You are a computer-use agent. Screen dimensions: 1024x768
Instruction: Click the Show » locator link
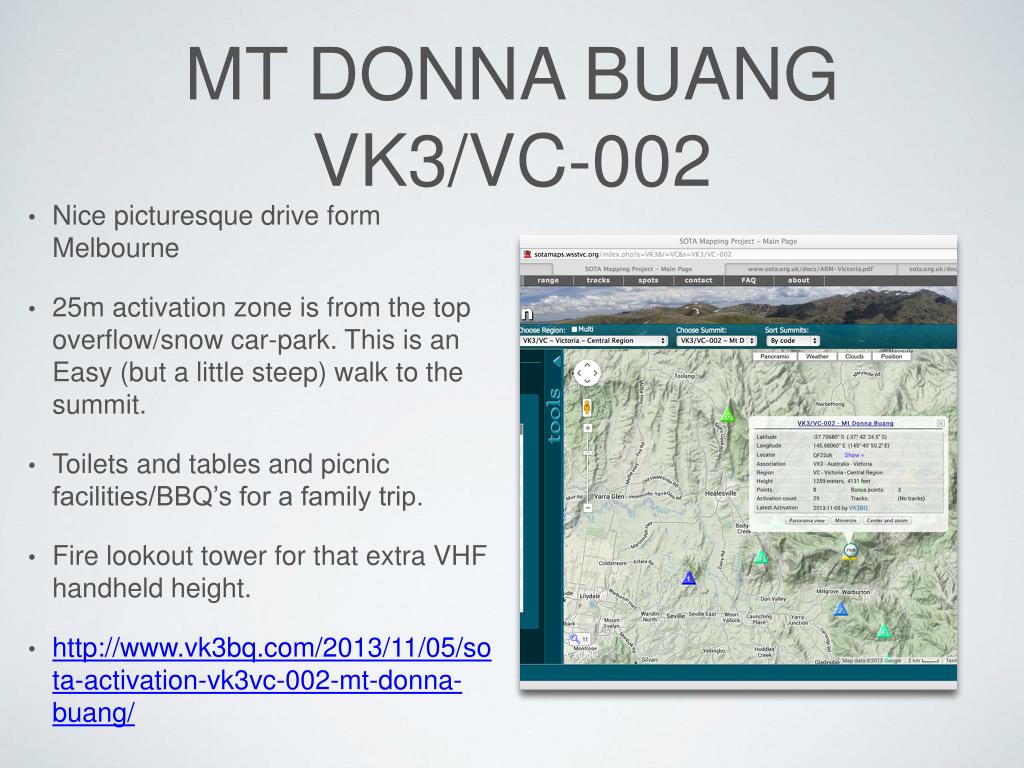(x=854, y=455)
